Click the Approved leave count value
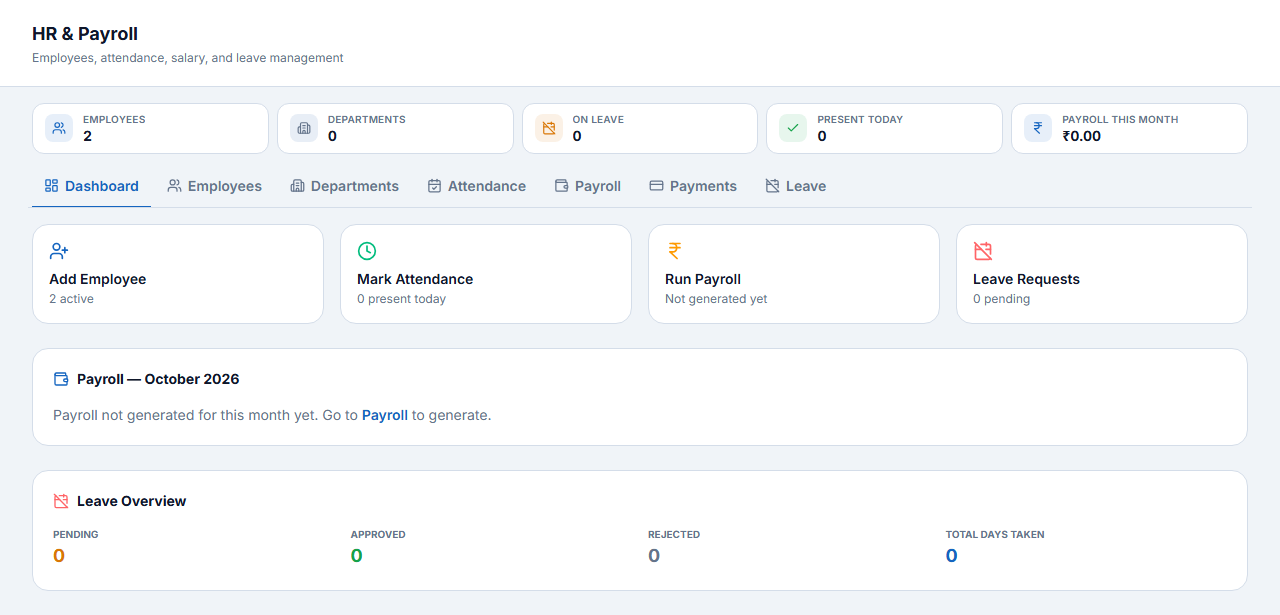1280x615 pixels. (x=357, y=556)
